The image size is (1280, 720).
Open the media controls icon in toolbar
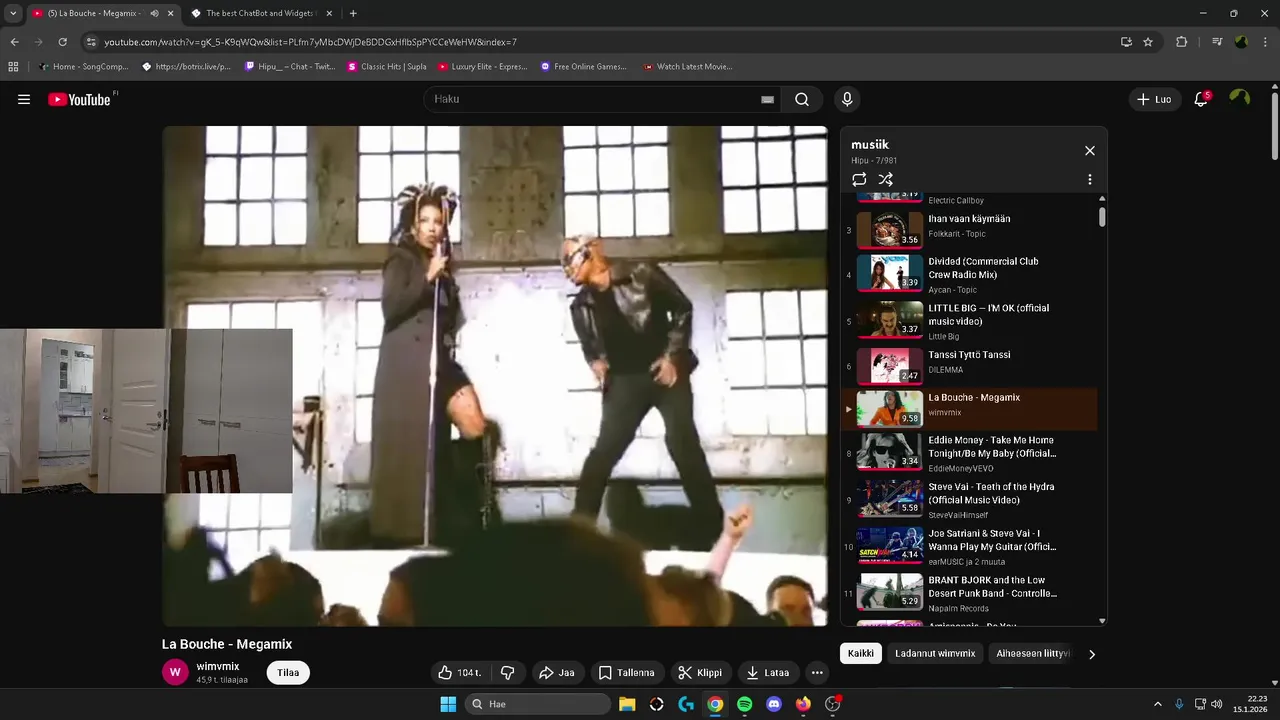1217,42
